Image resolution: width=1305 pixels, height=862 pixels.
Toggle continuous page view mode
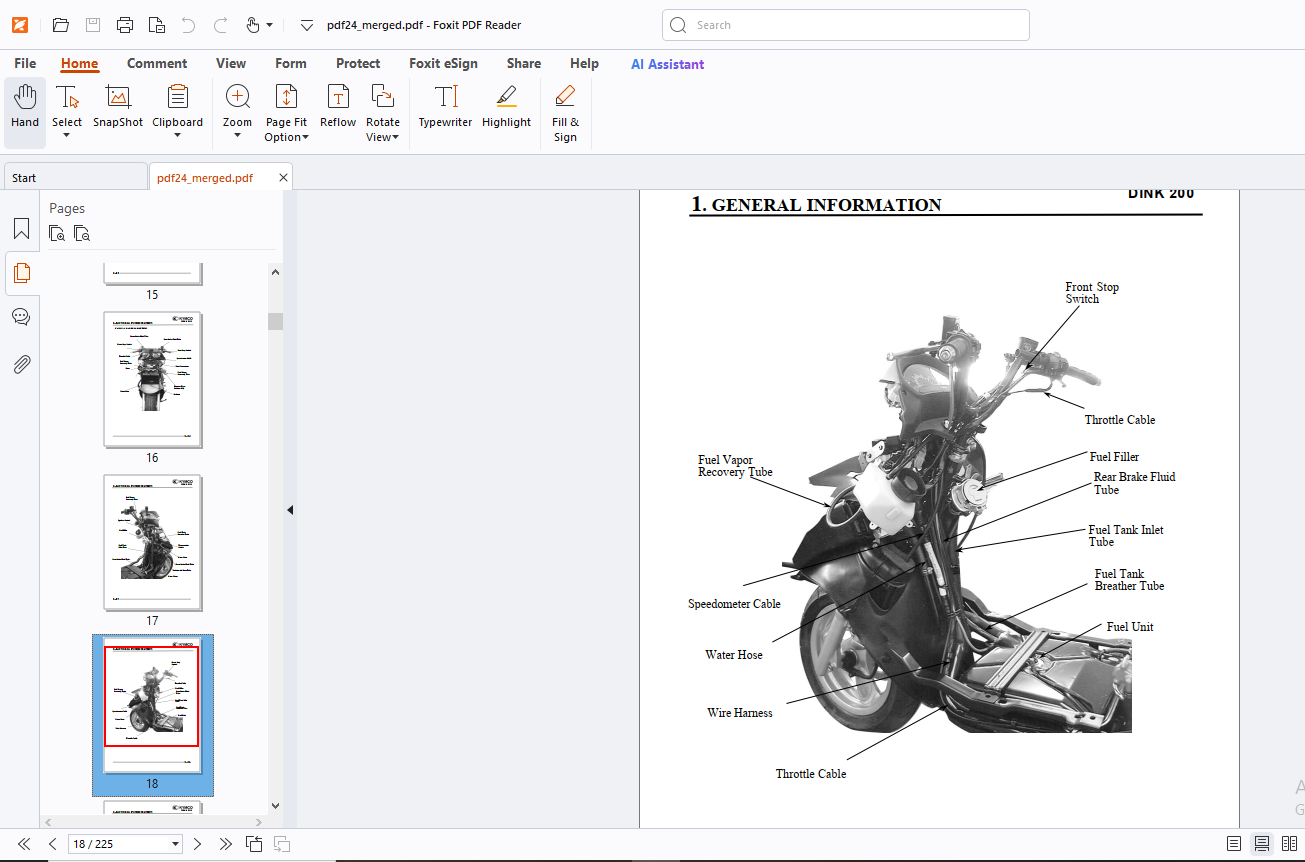(x=1262, y=844)
